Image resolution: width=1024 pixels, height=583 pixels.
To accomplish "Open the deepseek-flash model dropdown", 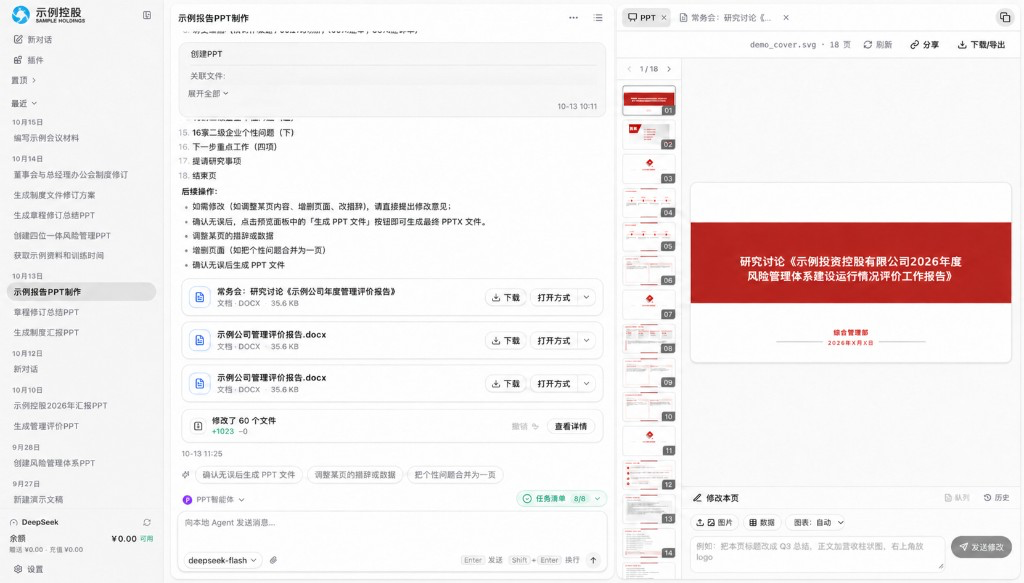I will coord(222,560).
